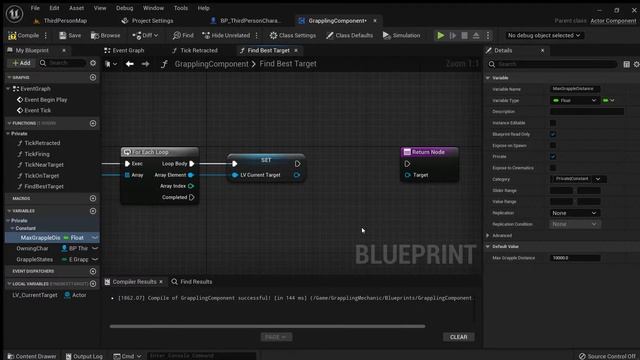The width and height of the screenshot is (640, 360).
Task: Open the Tools menu
Action: (180, 8)
